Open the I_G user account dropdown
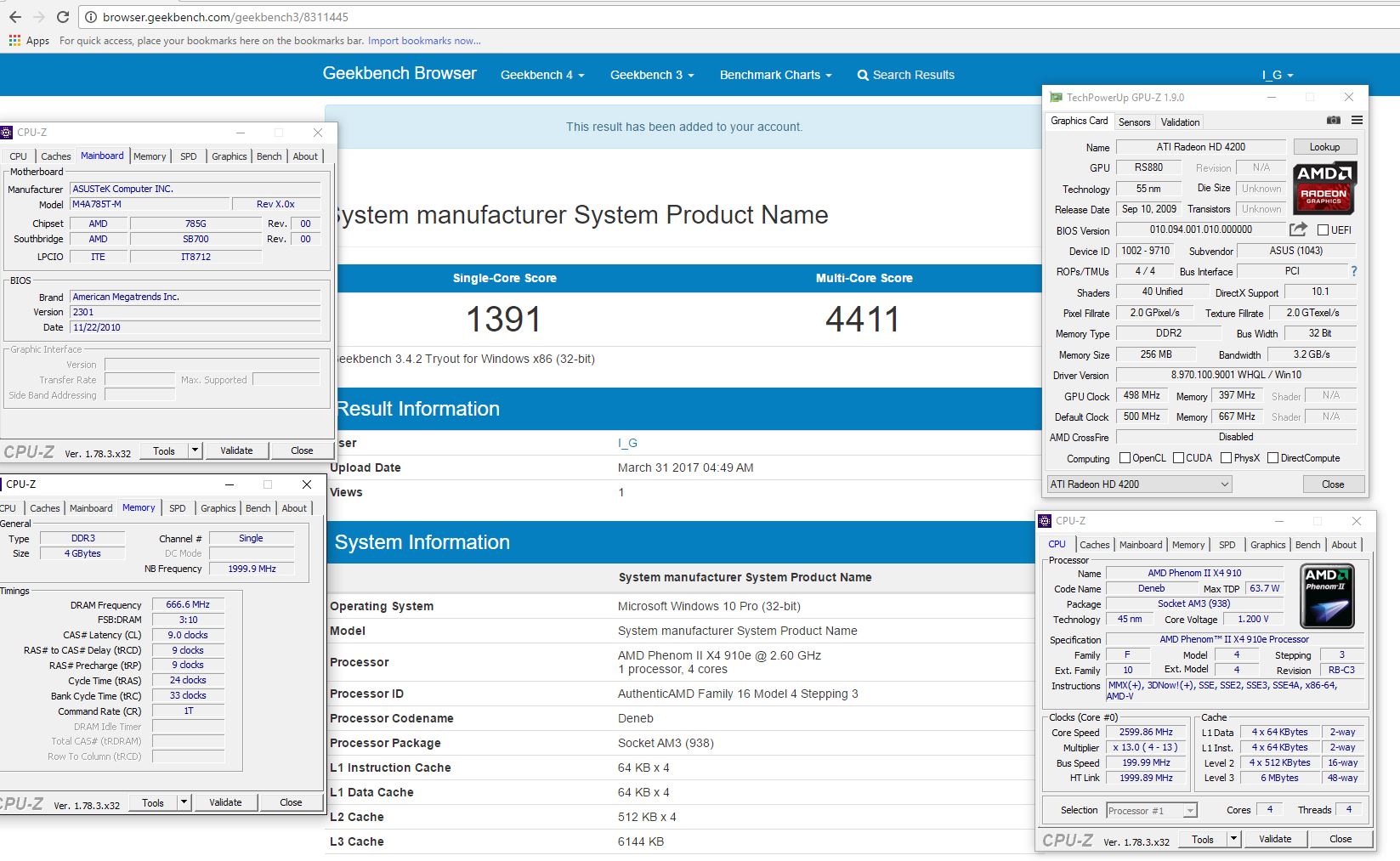Viewport: 1400px width, 861px height. [1278, 75]
